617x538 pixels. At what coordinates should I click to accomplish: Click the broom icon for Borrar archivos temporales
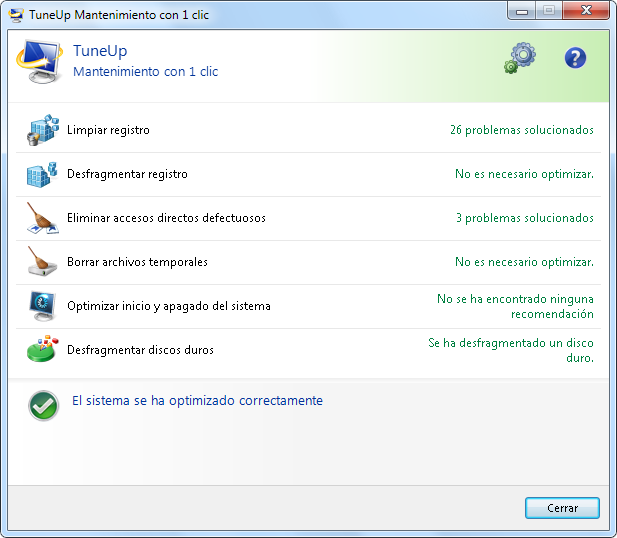(x=42, y=262)
